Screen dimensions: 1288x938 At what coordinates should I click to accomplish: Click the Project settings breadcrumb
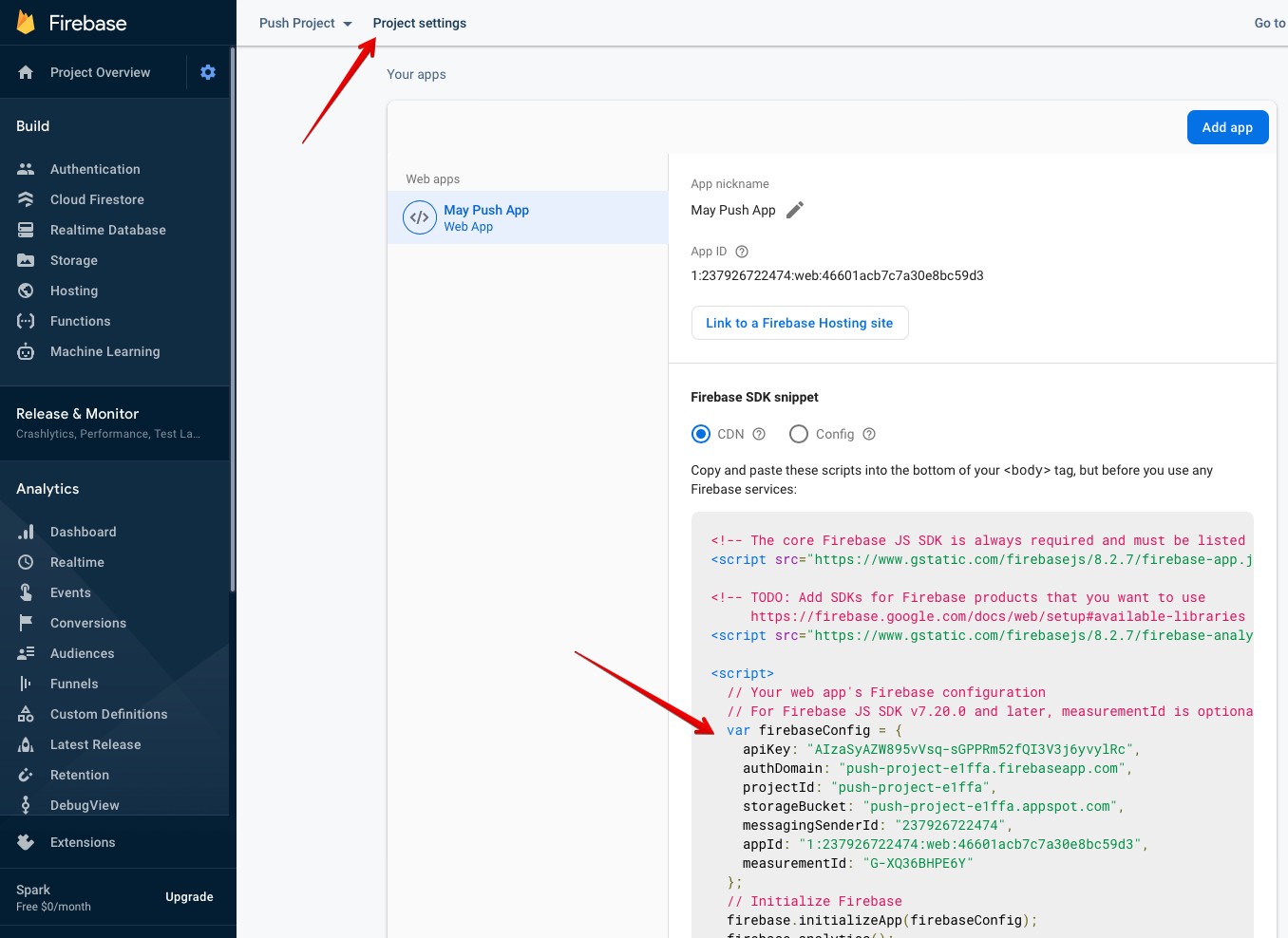[420, 23]
